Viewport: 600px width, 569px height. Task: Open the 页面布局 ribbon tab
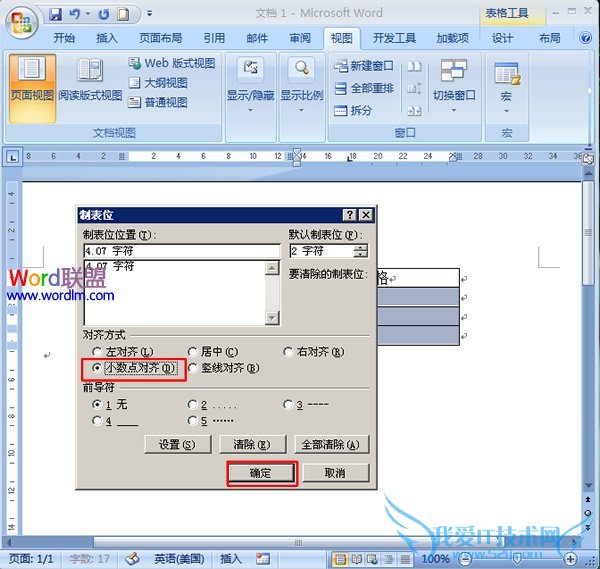(160, 38)
